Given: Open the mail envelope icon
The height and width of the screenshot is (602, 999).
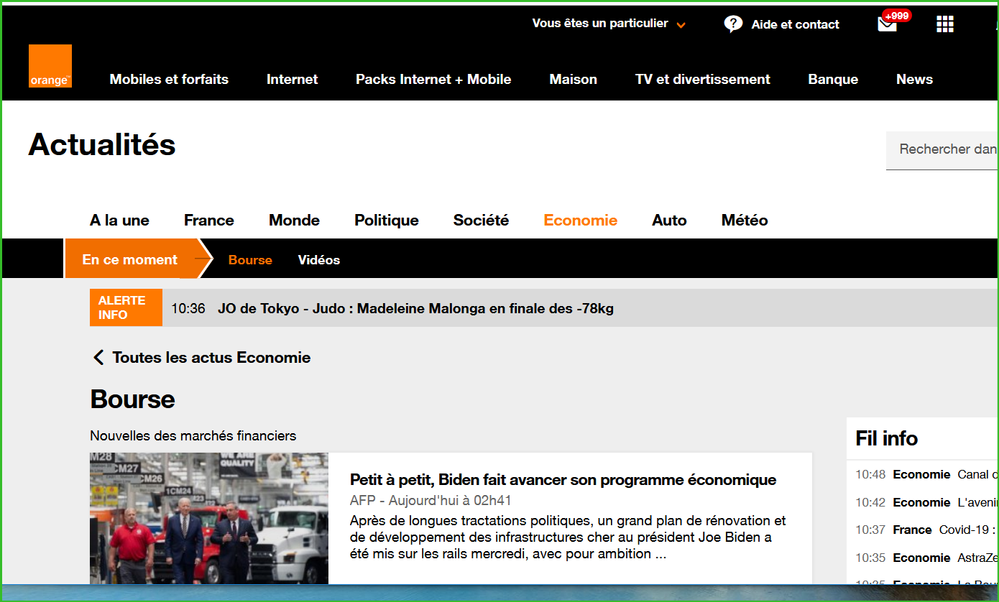Looking at the screenshot, I should pyautogui.click(x=887, y=25).
